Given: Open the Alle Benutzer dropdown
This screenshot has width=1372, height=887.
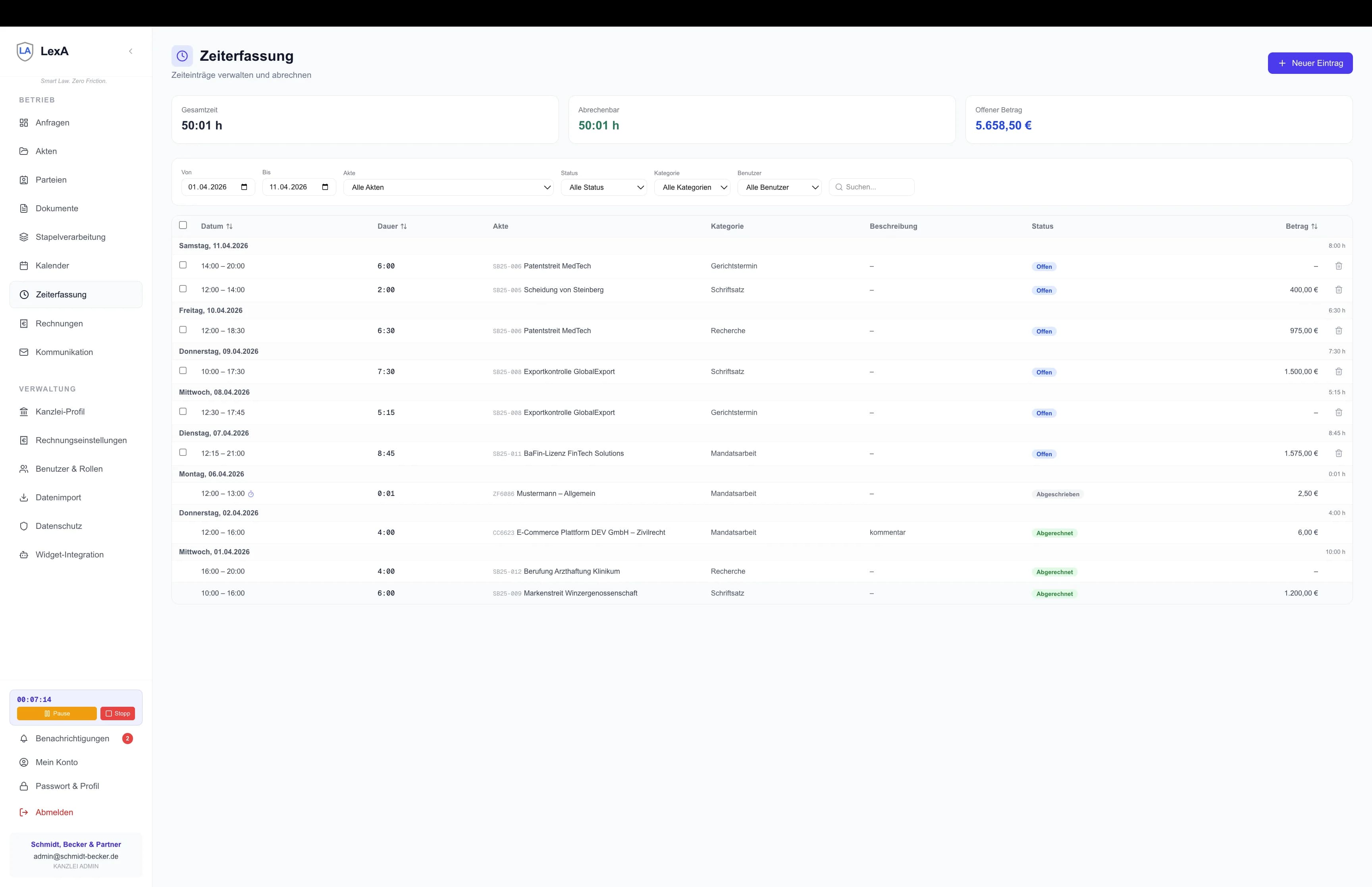Looking at the screenshot, I should point(779,187).
